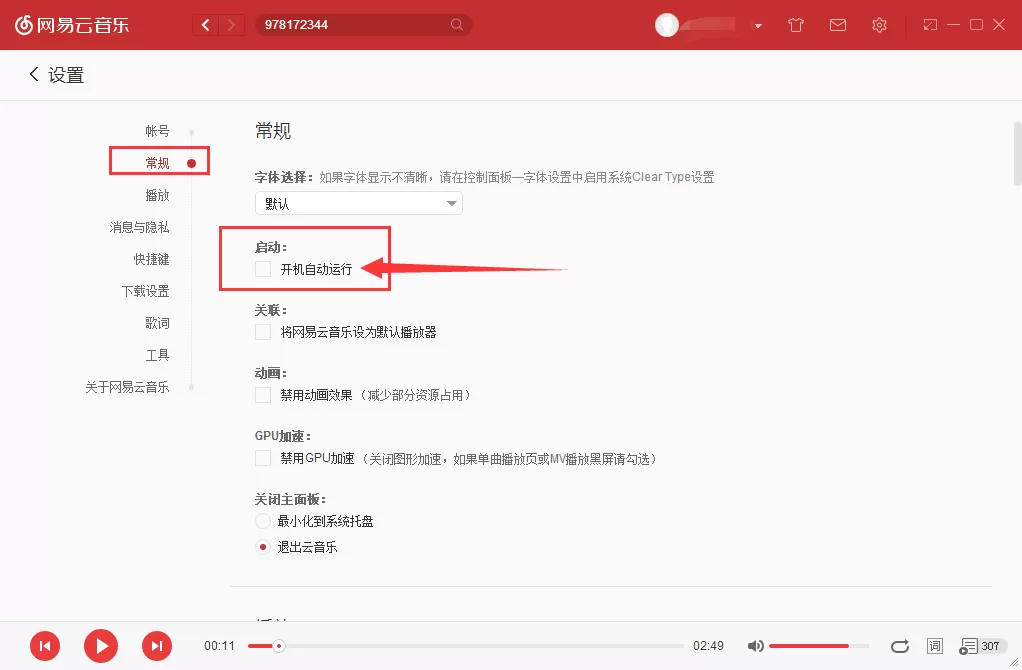Open the playlist queue showing 307
Screen dimensions: 1022x670
[982, 646]
